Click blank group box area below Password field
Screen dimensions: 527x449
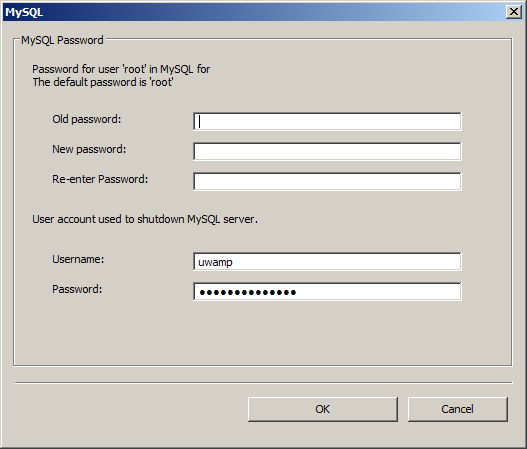262,333
